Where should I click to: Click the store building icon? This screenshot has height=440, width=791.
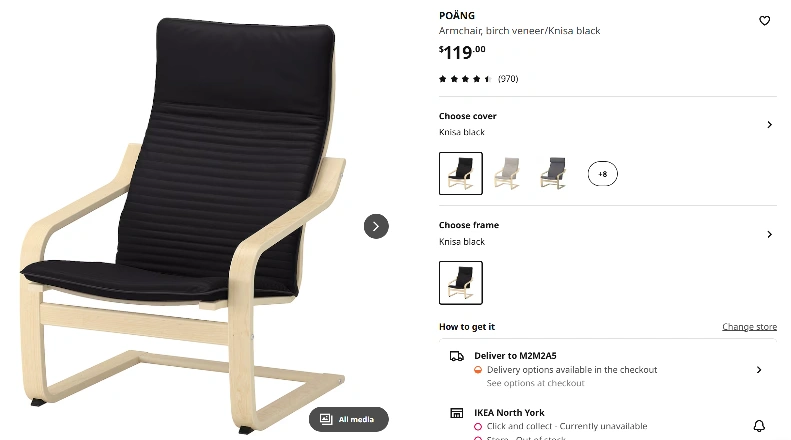(457, 413)
